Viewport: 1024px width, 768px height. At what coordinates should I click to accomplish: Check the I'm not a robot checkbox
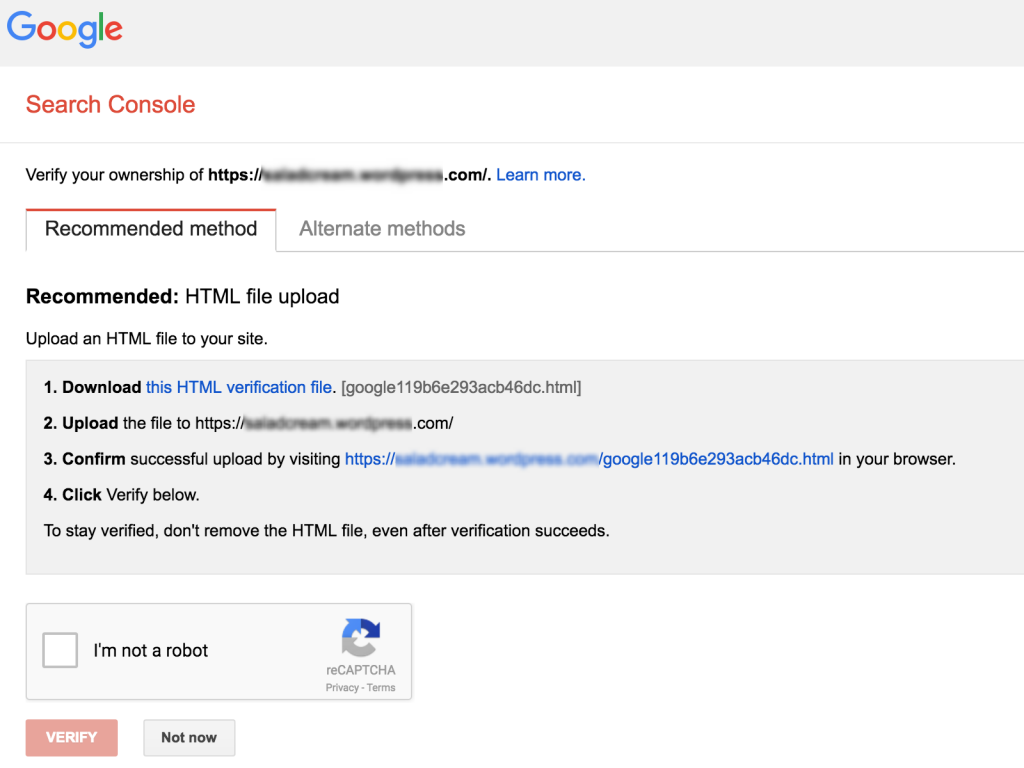point(60,650)
